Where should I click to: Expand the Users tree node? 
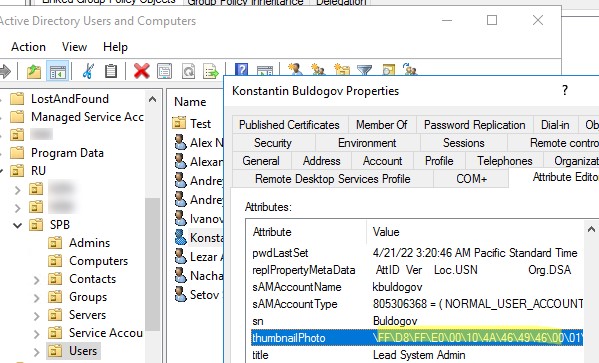pyautogui.click(x=36, y=351)
